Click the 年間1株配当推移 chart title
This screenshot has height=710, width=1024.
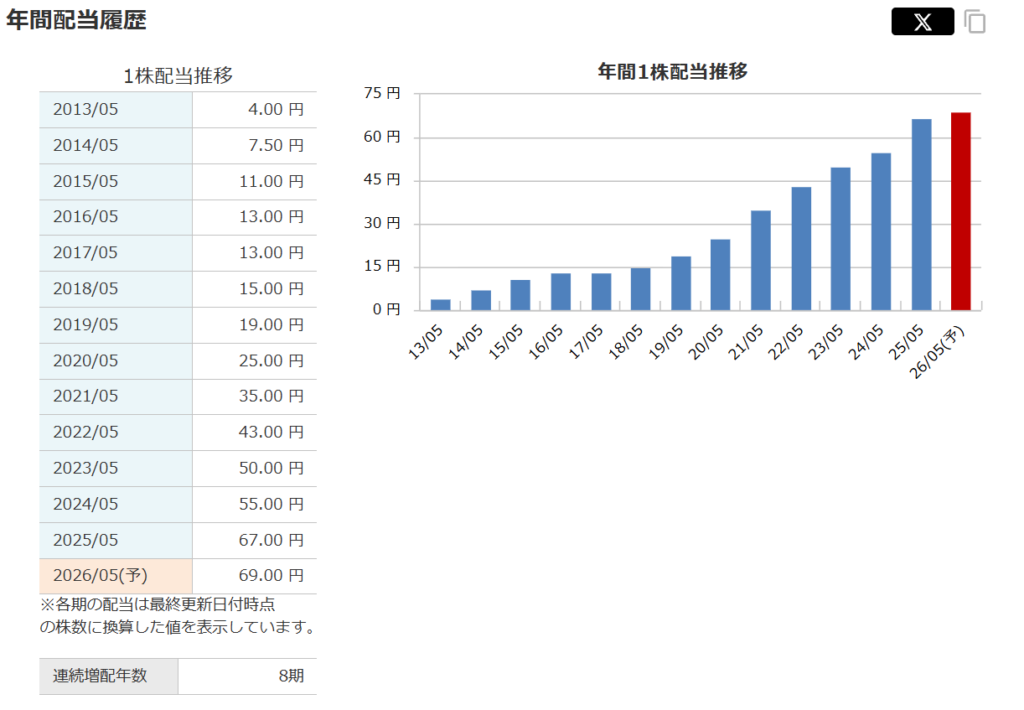click(x=672, y=71)
